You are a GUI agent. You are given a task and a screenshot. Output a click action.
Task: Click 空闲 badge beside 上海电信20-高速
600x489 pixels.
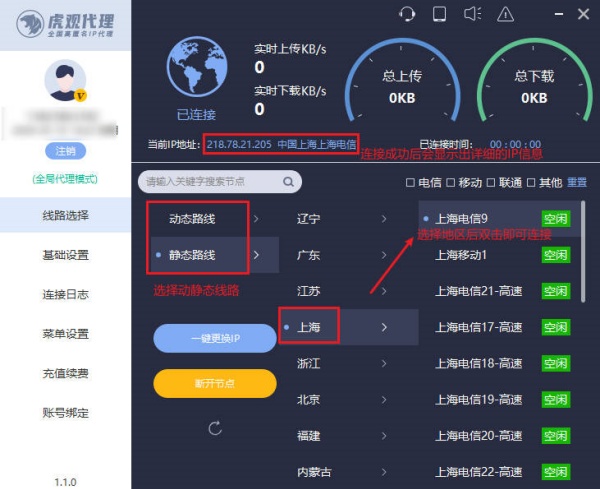point(556,436)
